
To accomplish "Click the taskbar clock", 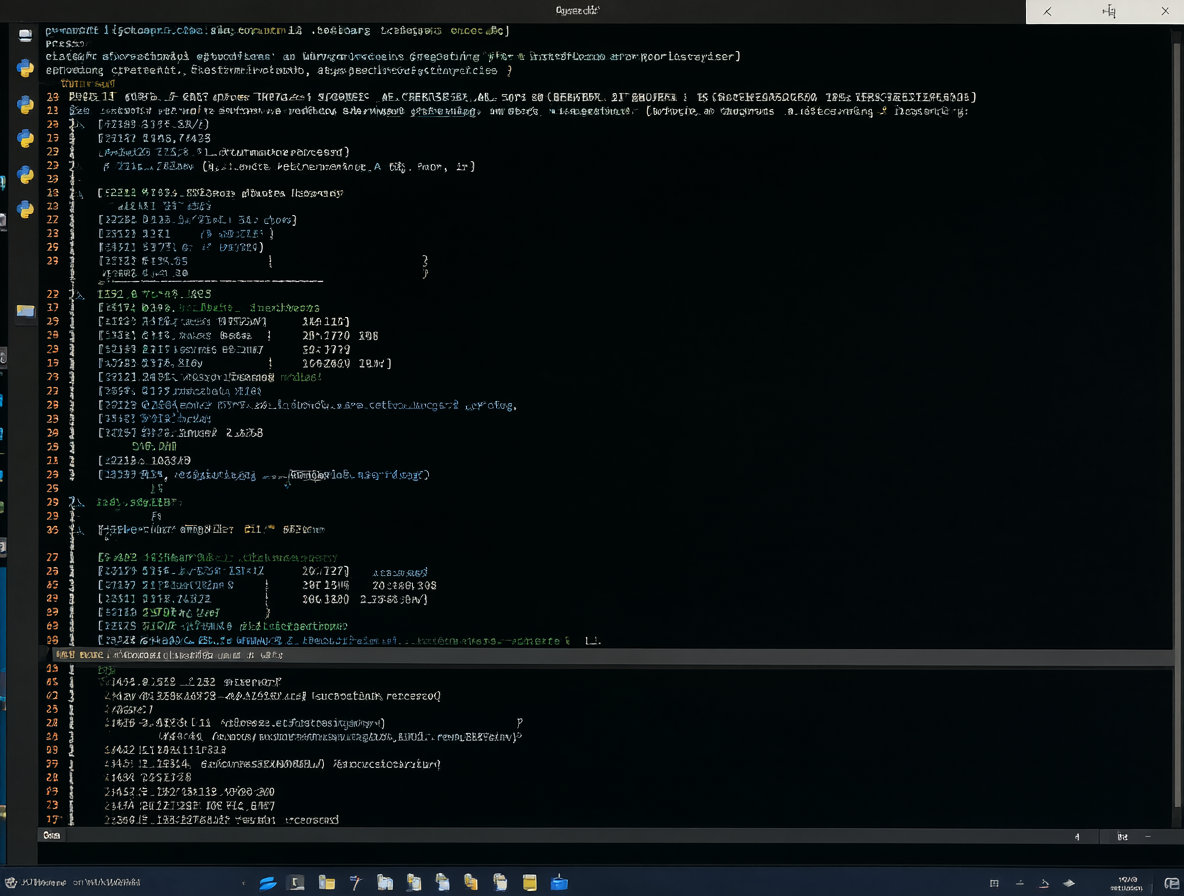I will click(1127, 883).
